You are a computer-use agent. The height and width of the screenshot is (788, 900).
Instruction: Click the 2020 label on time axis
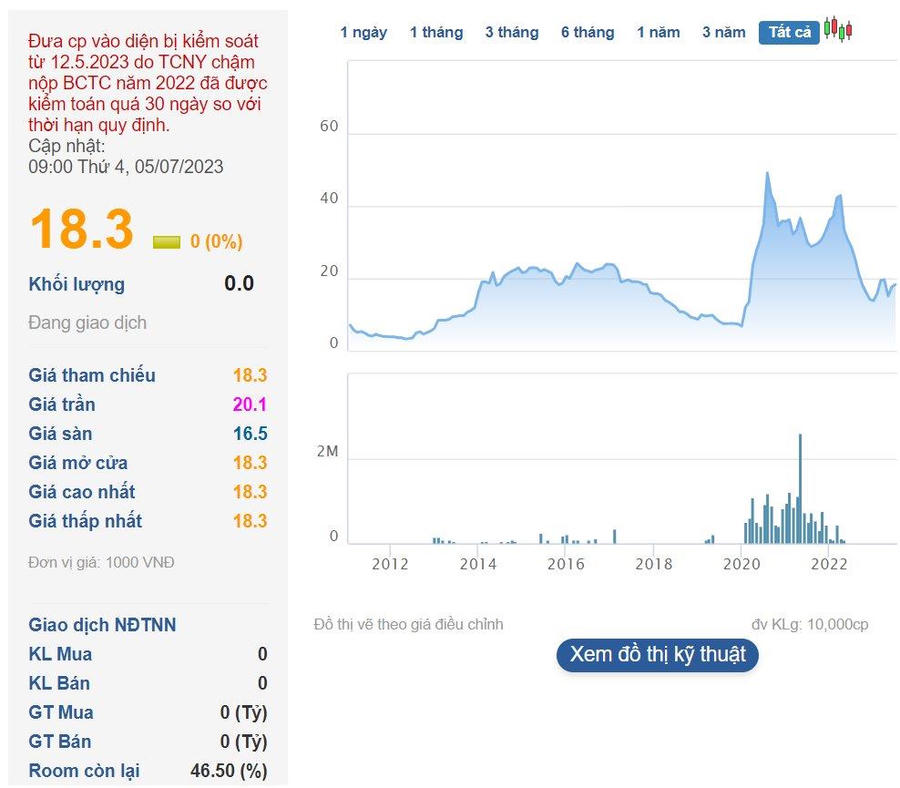tap(741, 564)
